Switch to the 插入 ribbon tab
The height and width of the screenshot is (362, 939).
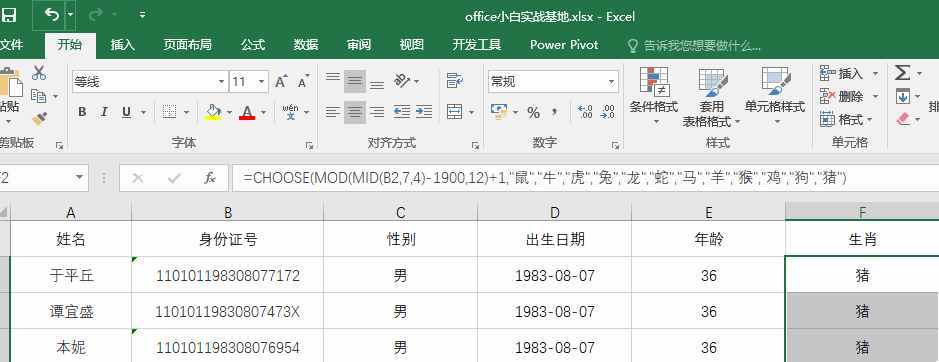pos(123,45)
